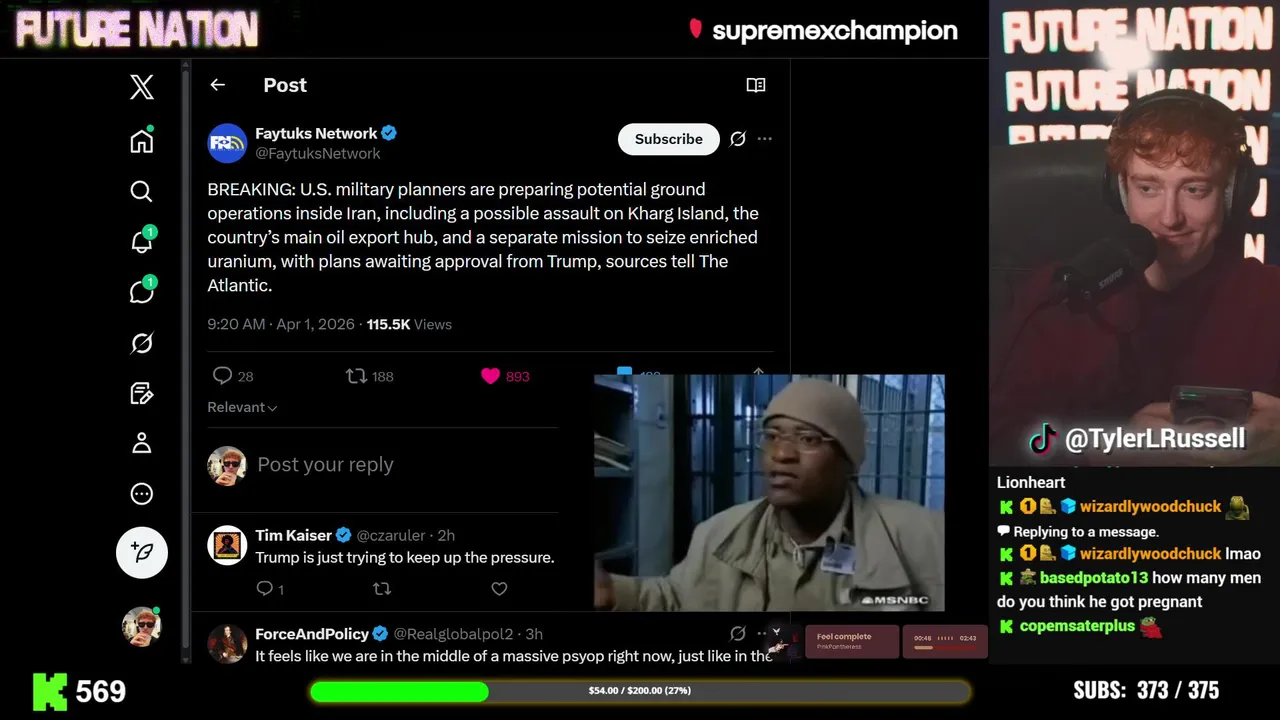This screenshot has width=1280, height=720.
Task: Open the messages chat icon
Action: tap(142, 291)
